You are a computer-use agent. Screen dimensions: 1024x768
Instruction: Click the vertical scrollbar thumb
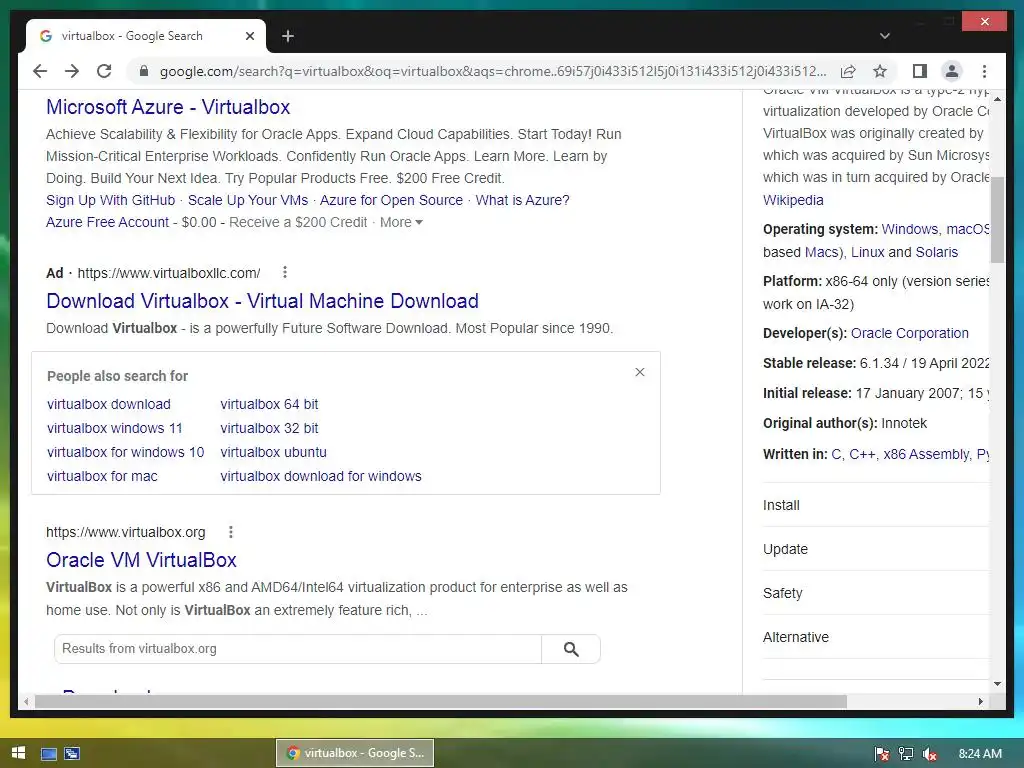coord(997,219)
